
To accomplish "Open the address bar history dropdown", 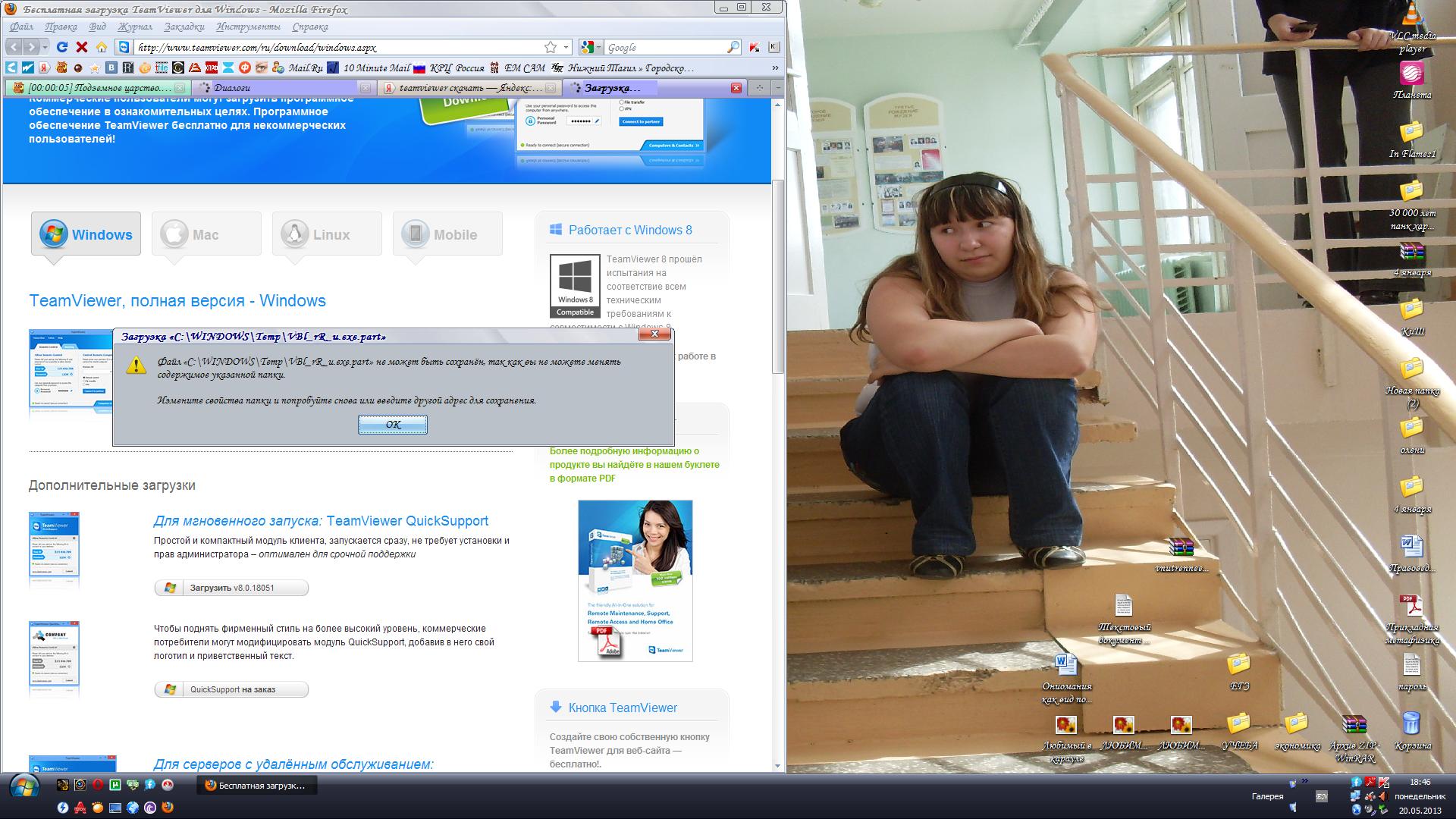I will click(566, 47).
